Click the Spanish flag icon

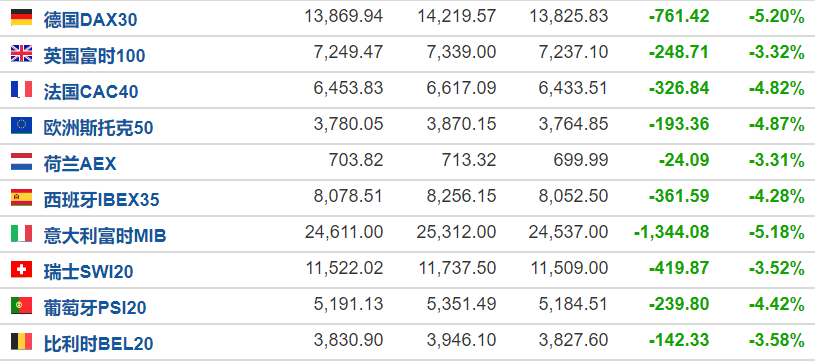click(x=21, y=198)
